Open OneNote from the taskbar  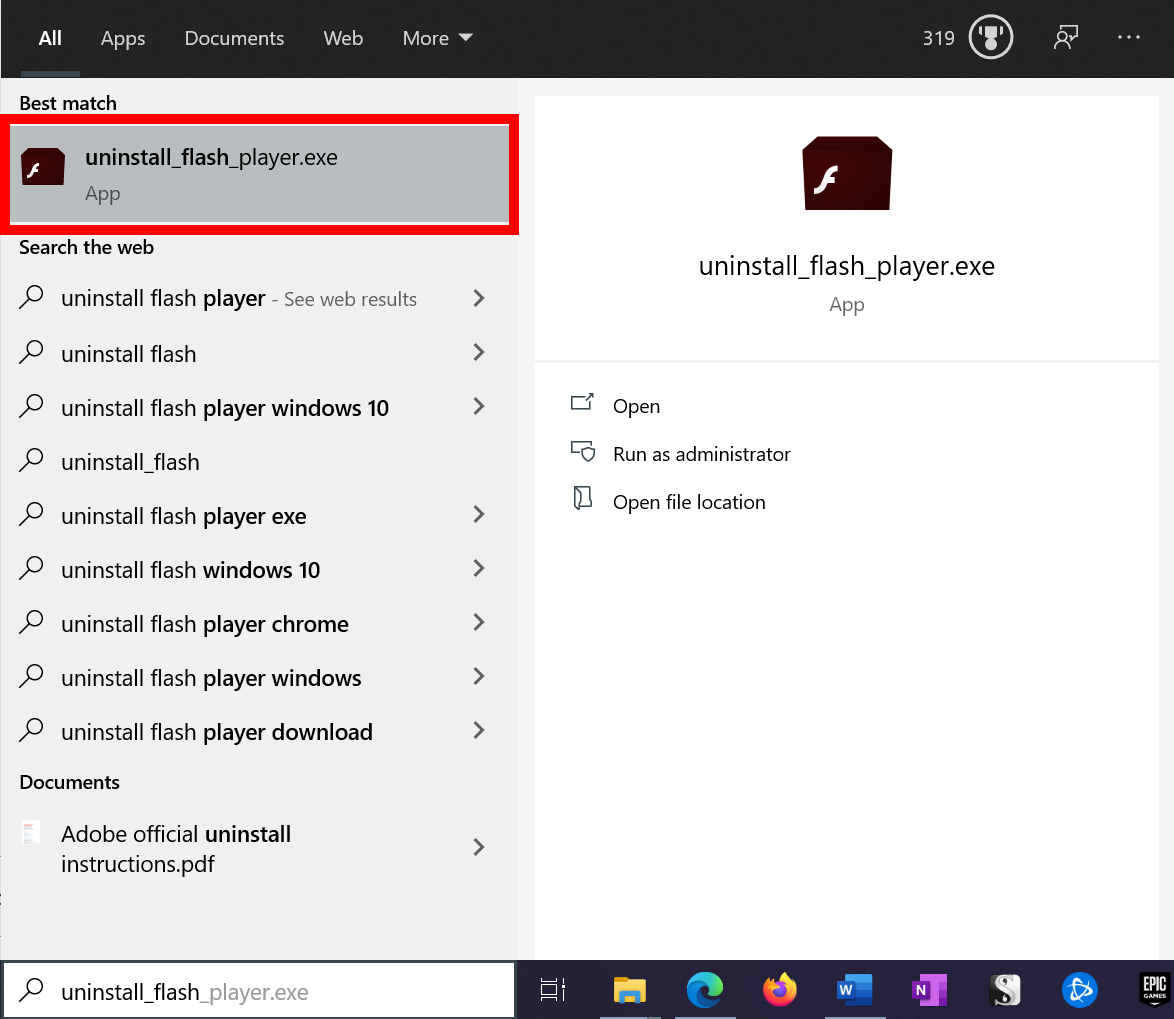(x=929, y=990)
